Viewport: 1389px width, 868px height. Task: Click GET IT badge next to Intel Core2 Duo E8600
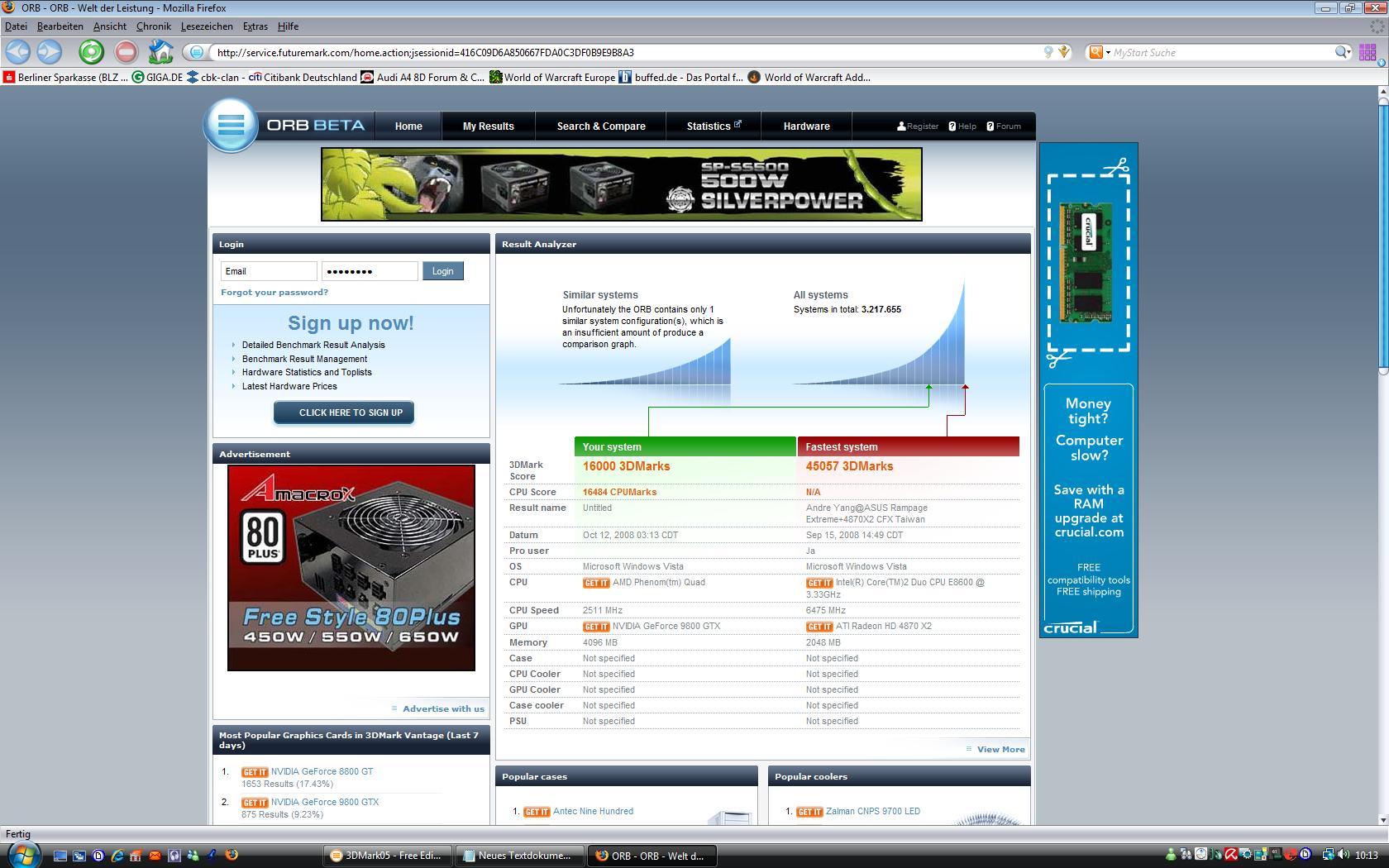819,583
